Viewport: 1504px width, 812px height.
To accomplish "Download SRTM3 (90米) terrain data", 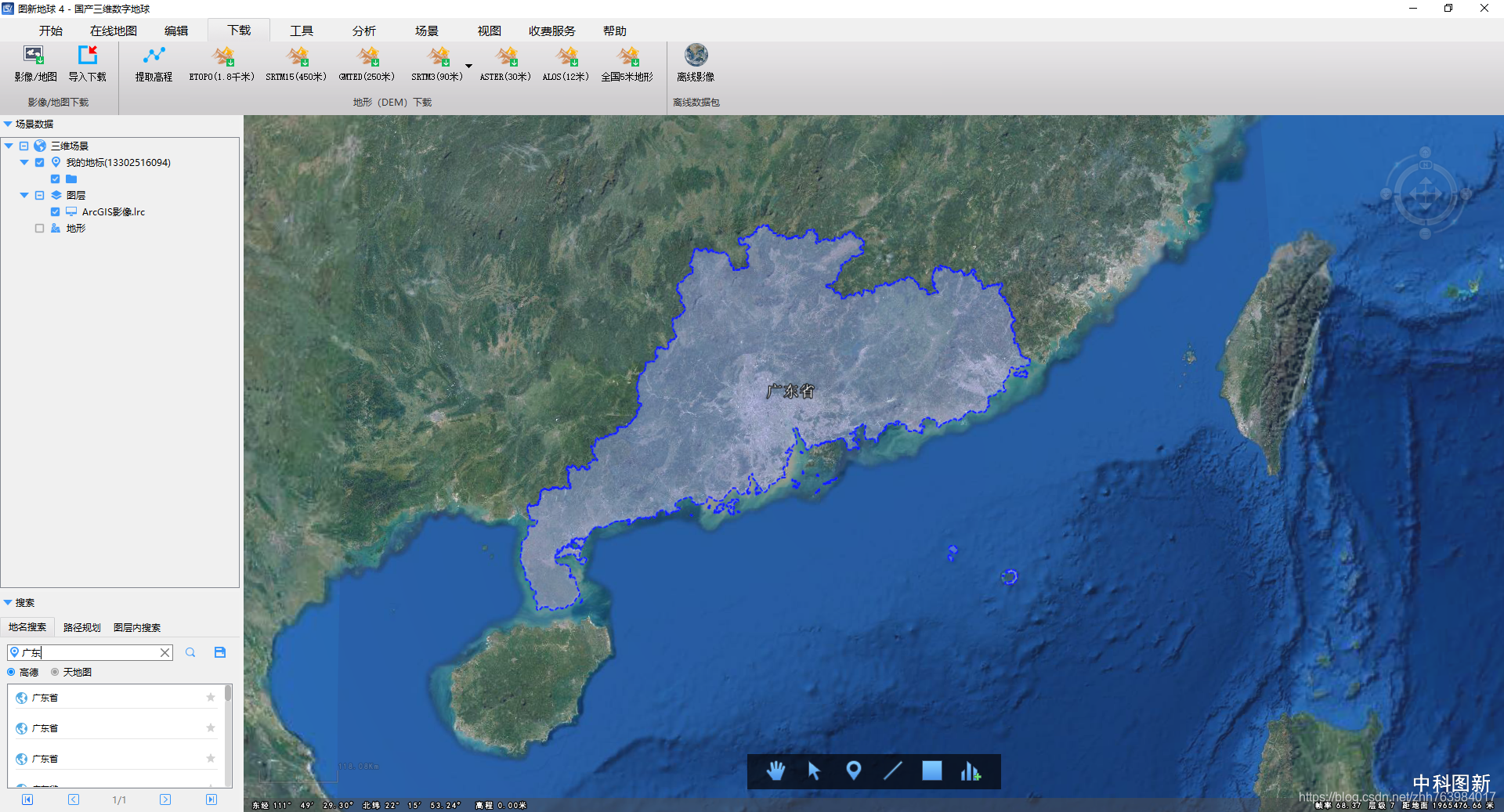I will pos(437,63).
